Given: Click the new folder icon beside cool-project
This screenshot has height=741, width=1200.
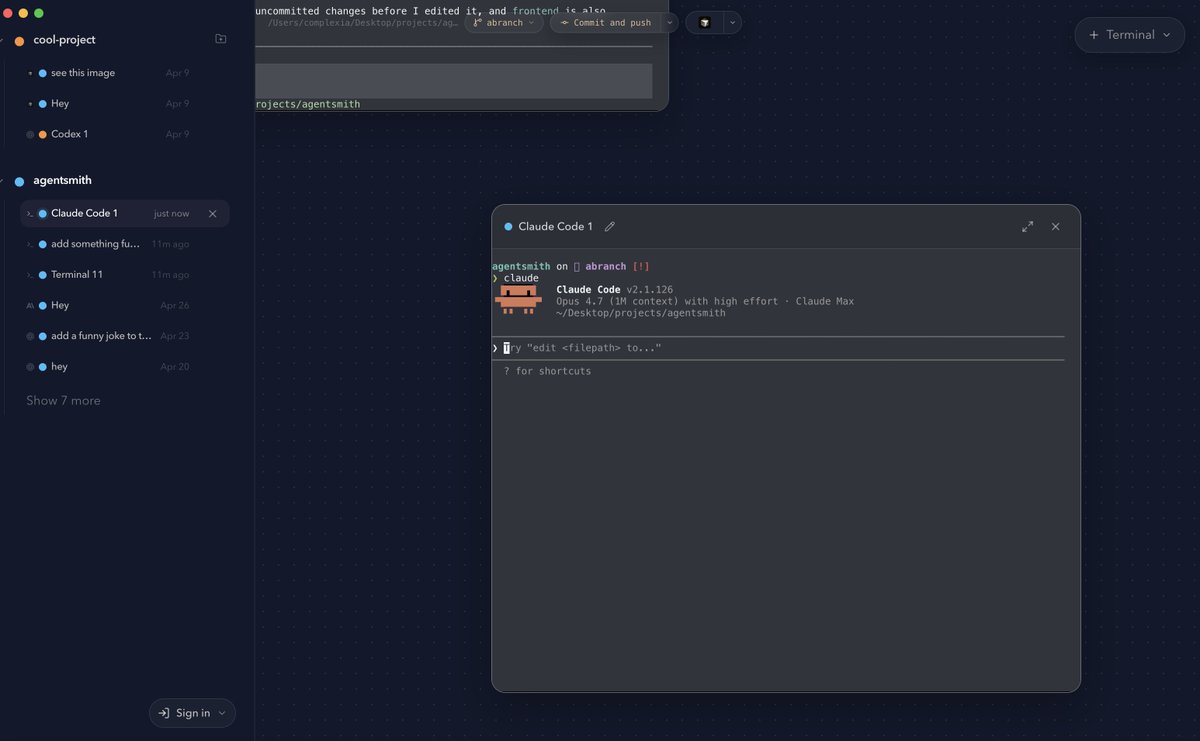Looking at the screenshot, I should point(221,39).
